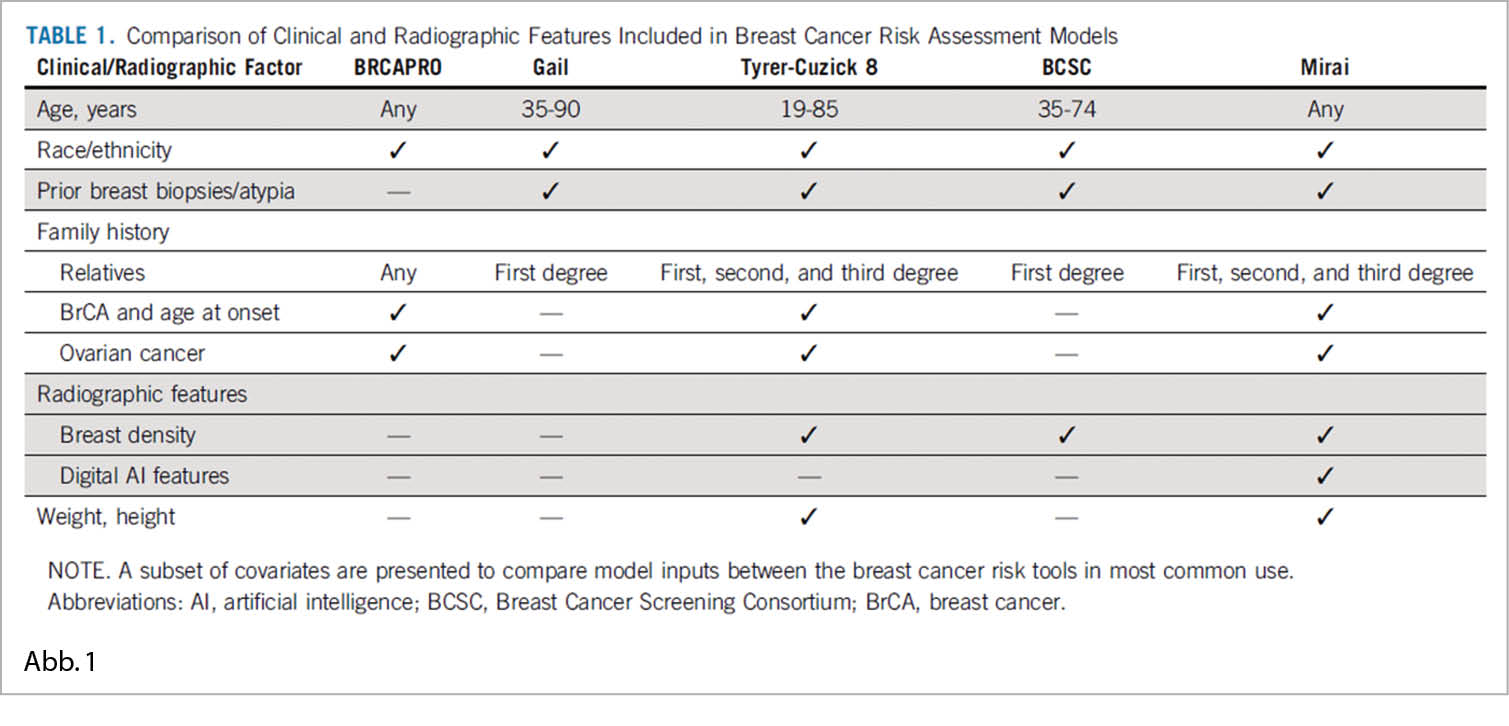
Task: Click the BCSC checkmark in Breast density row
Action: click(1066, 435)
